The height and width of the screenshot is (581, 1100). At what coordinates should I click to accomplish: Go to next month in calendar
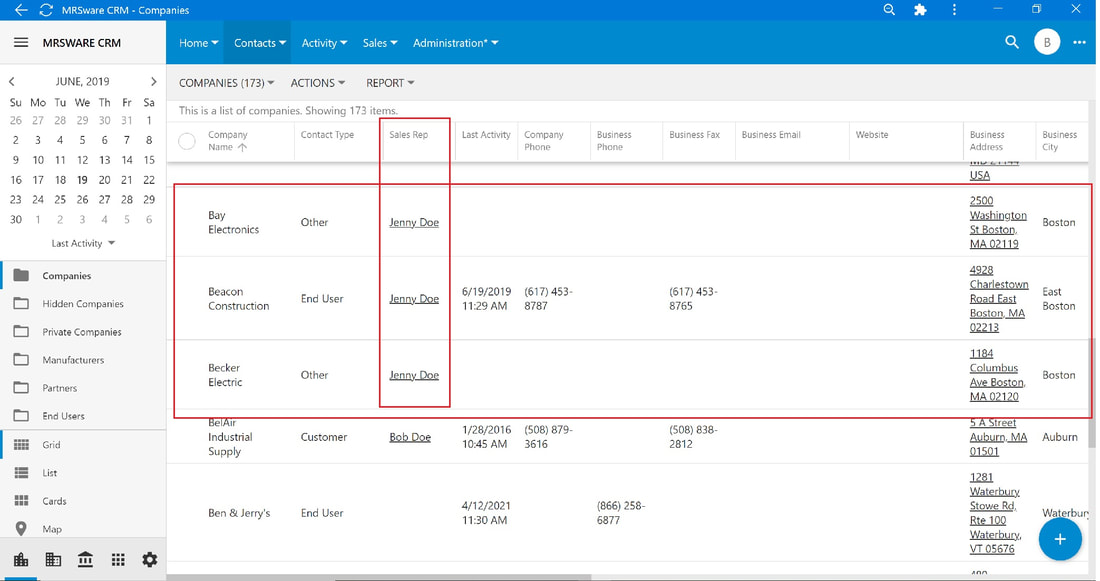(154, 81)
